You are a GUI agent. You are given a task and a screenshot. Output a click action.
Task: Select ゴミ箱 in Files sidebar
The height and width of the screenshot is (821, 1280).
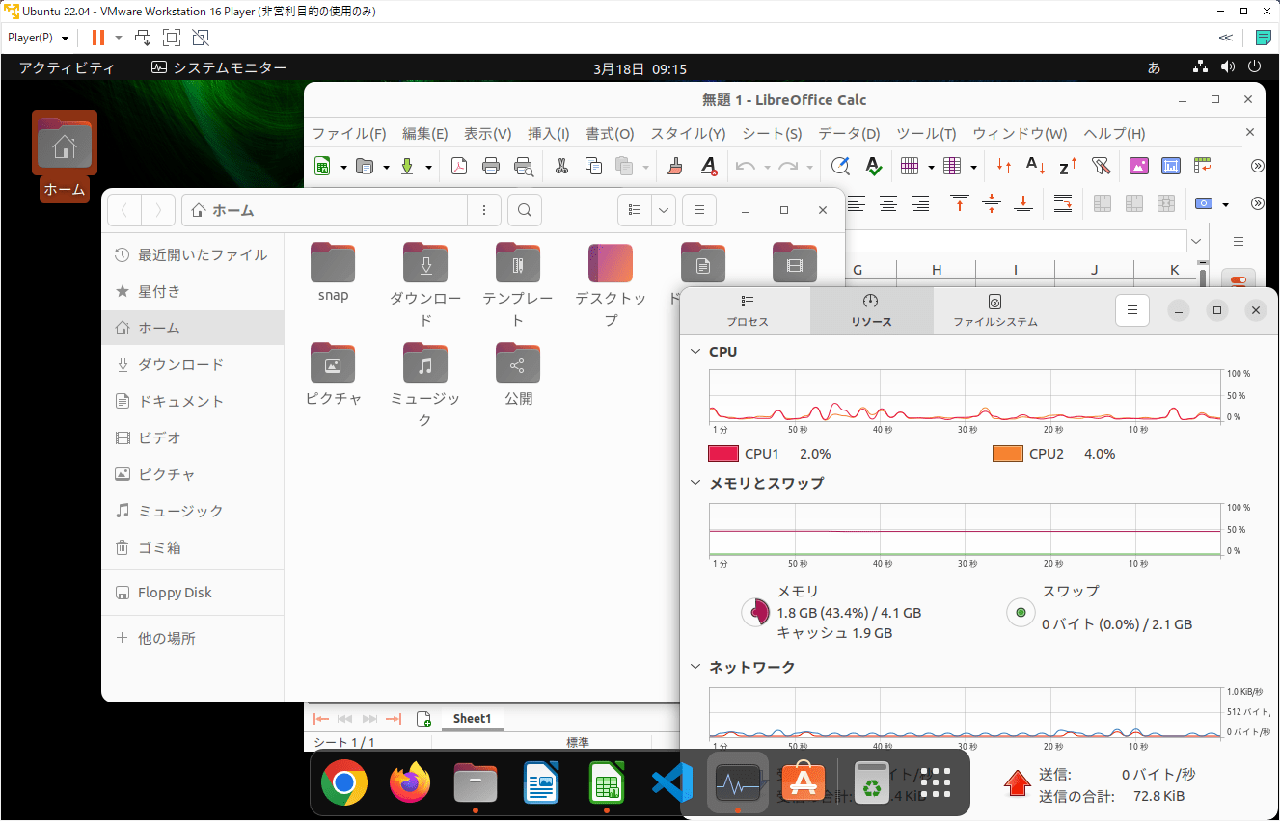[x=193, y=548]
